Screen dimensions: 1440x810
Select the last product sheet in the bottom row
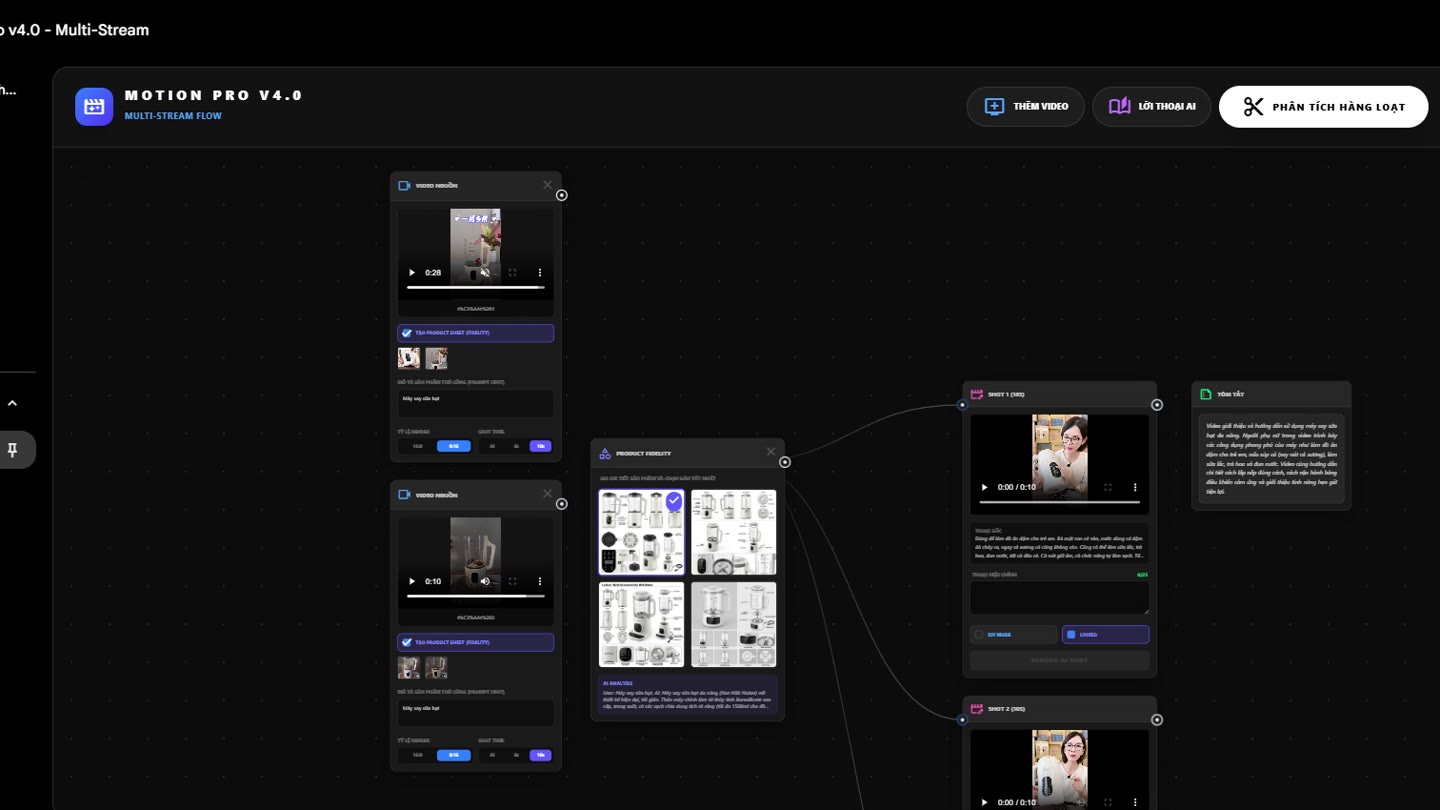(x=733, y=624)
